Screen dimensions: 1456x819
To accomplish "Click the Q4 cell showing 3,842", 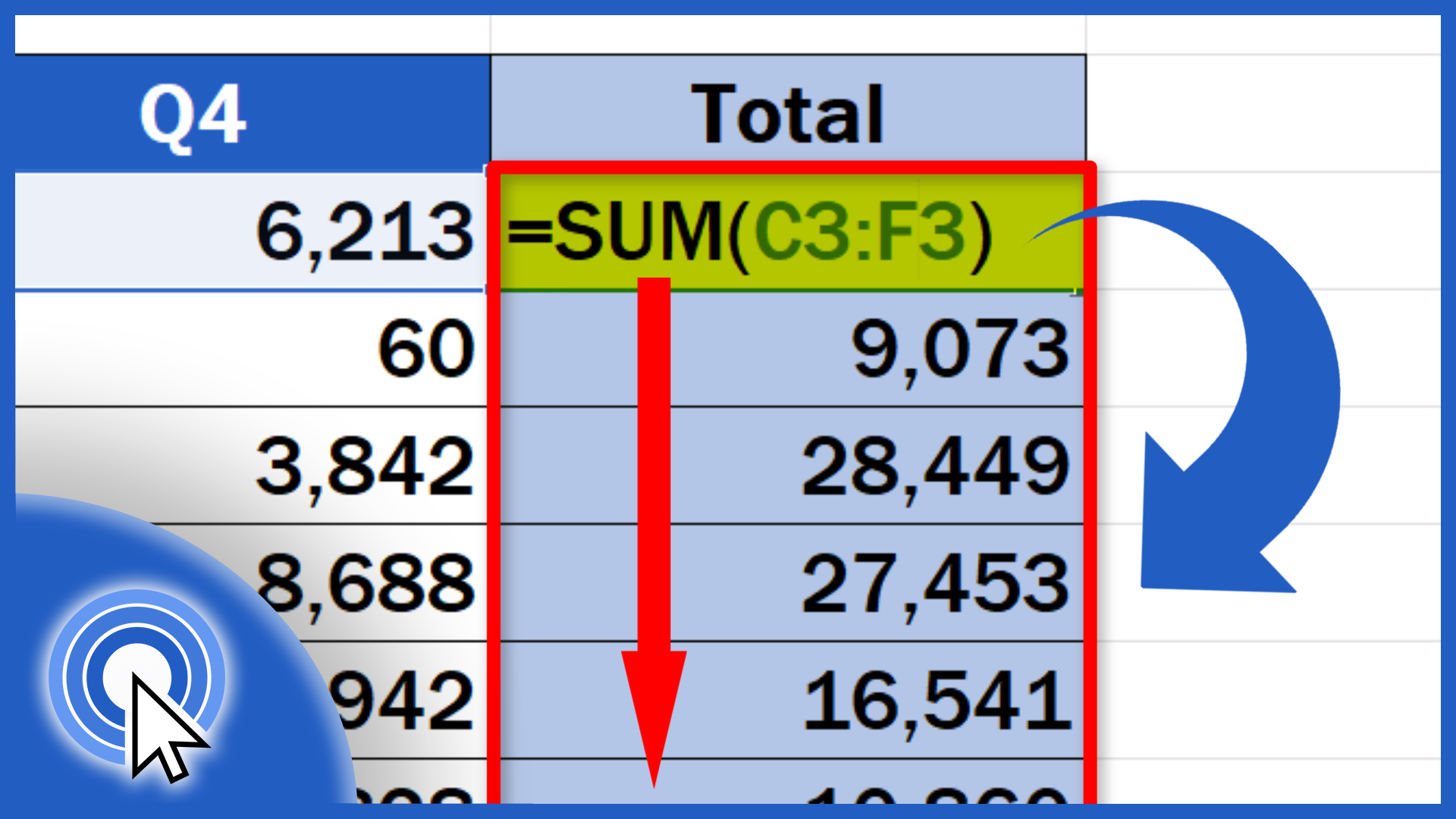I will (x=253, y=466).
